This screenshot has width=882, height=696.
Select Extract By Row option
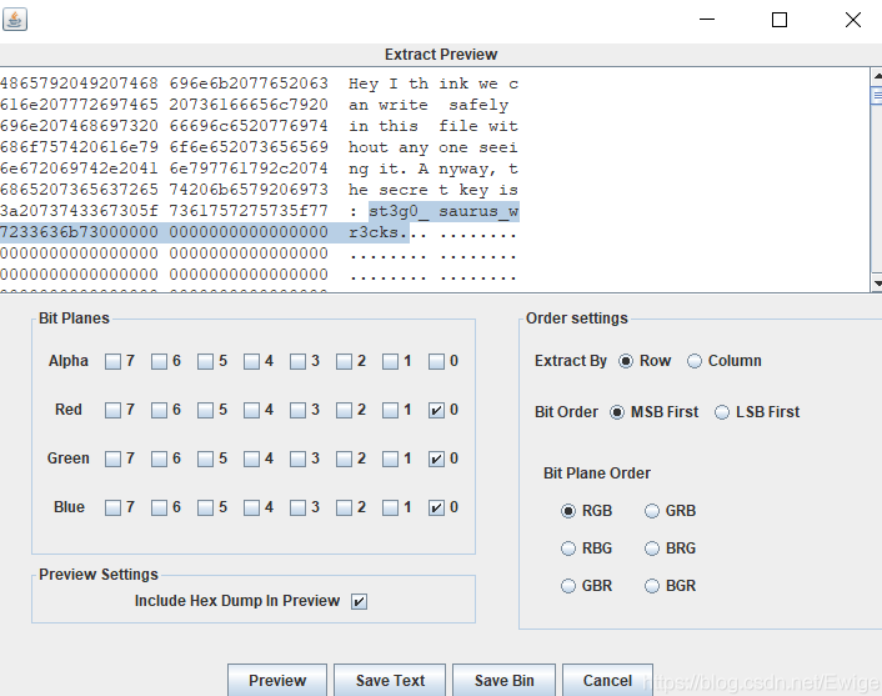coord(626,361)
